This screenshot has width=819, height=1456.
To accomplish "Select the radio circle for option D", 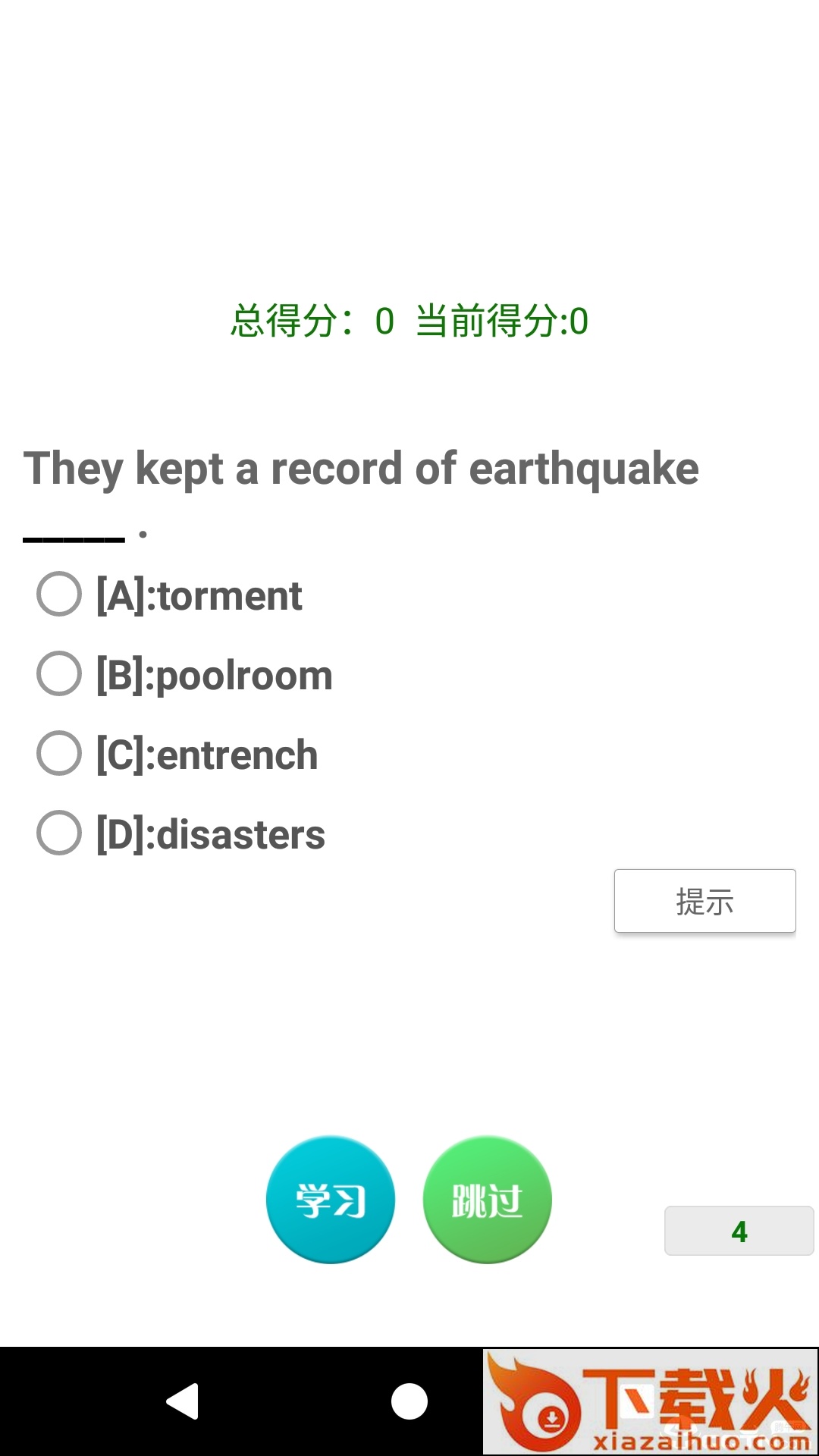I will [59, 833].
